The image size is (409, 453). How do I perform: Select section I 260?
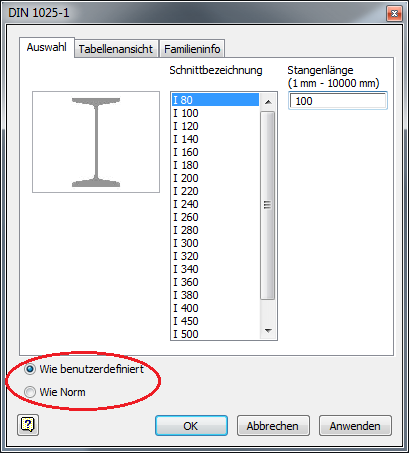pos(215,217)
